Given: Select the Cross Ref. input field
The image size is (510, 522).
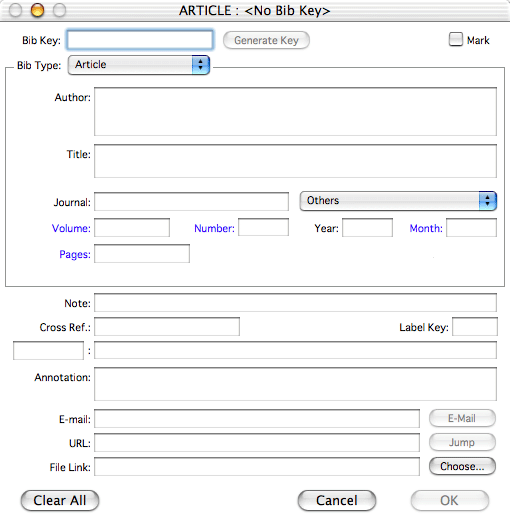Looking at the screenshot, I should (x=167, y=327).
